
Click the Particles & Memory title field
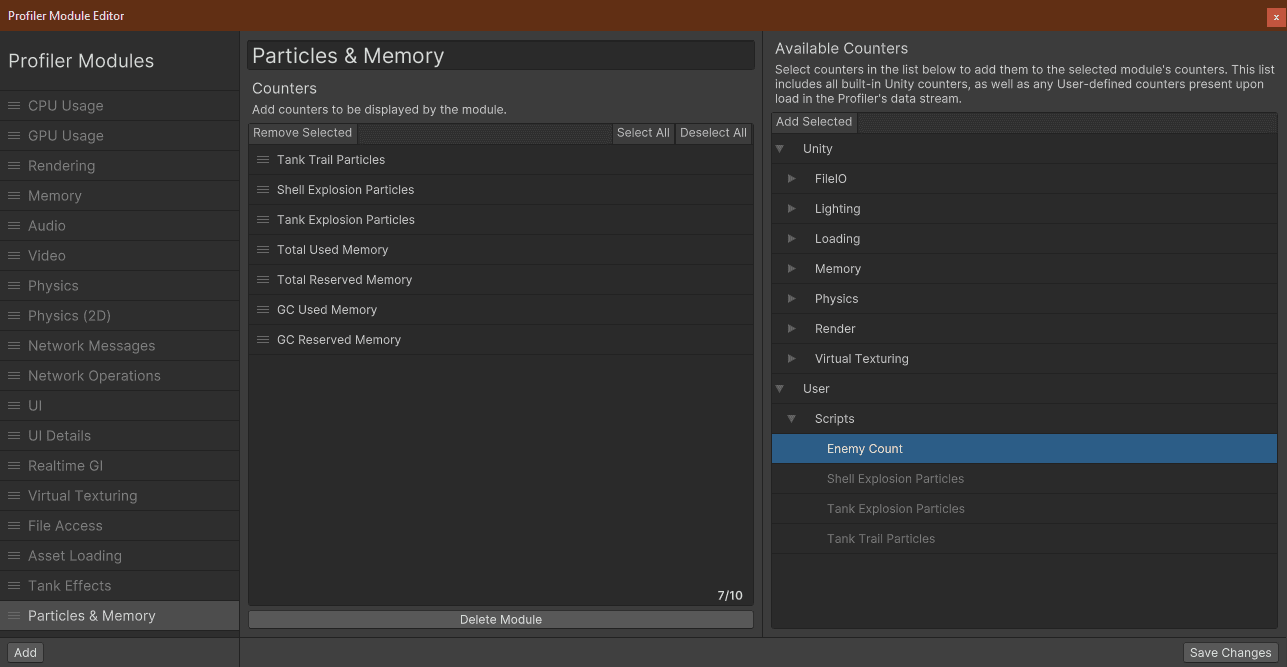click(x=500, y=55)
